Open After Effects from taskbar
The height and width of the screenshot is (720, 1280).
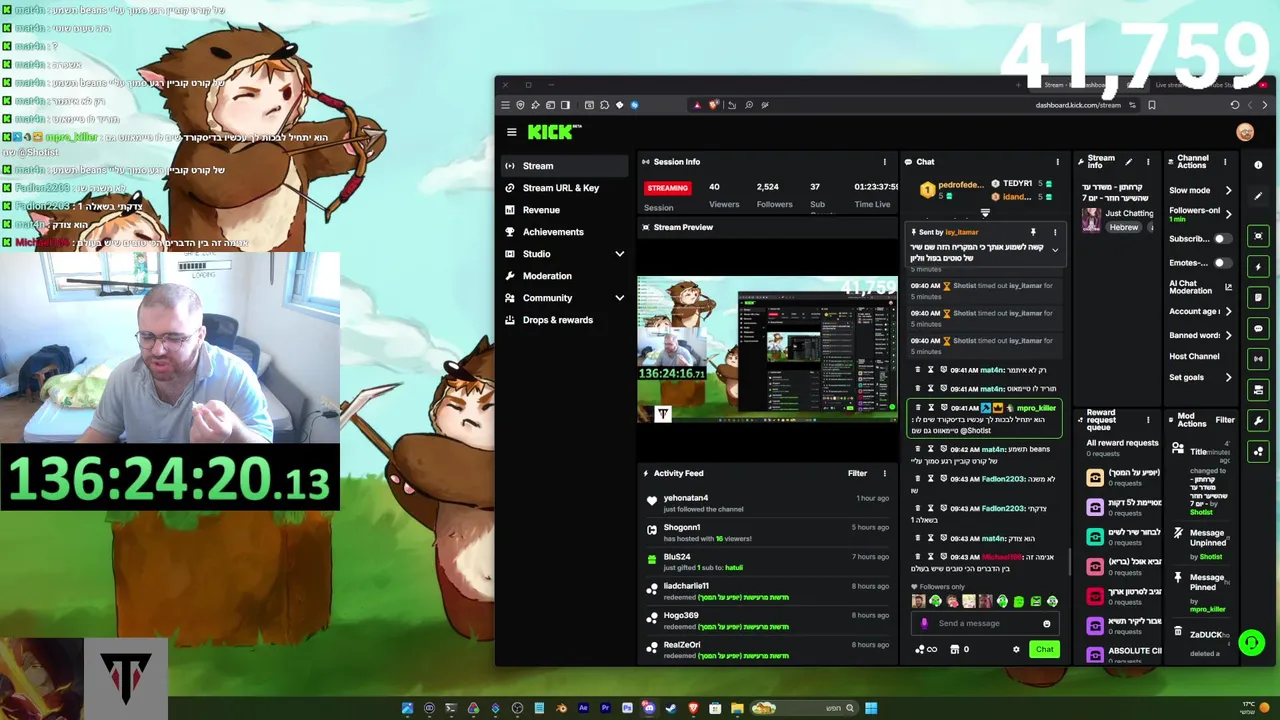click(583, 708)
